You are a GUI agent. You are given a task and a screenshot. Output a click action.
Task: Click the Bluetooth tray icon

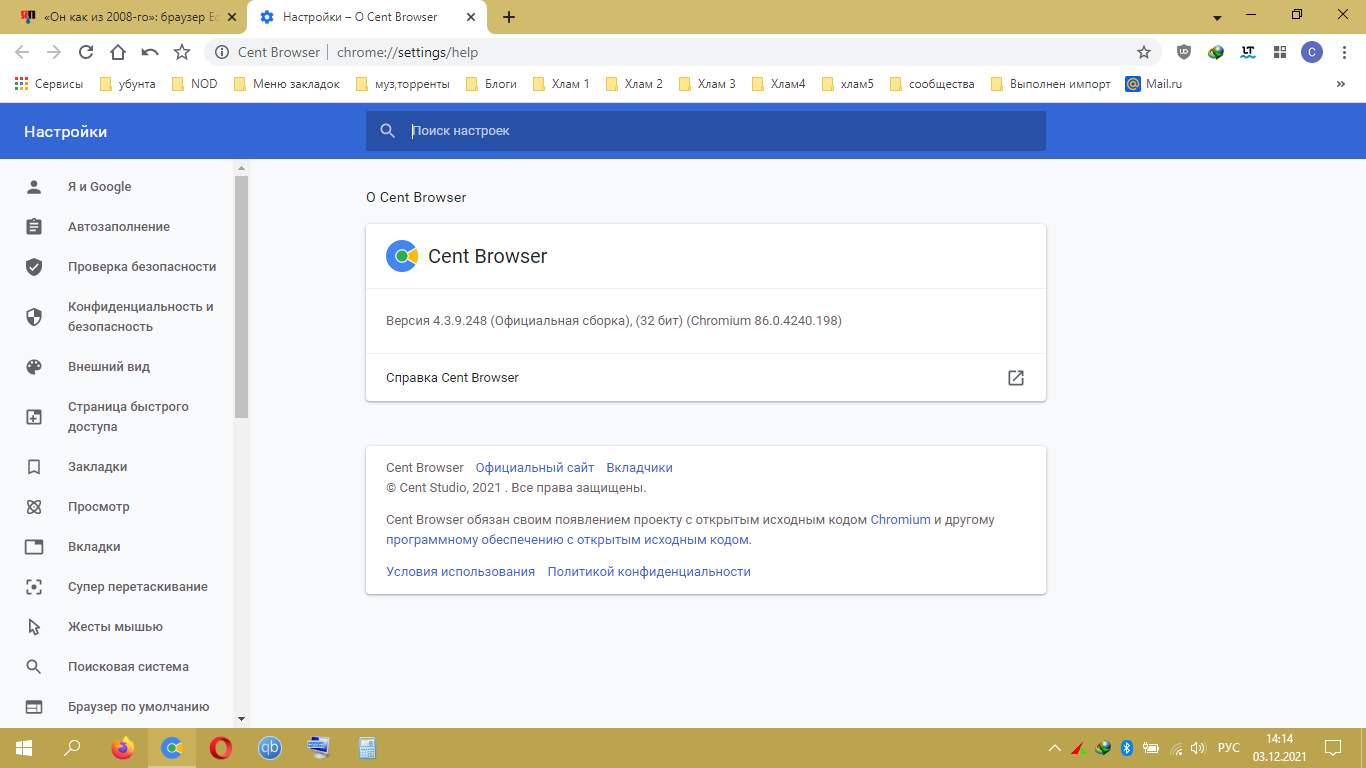(1126, 748)
